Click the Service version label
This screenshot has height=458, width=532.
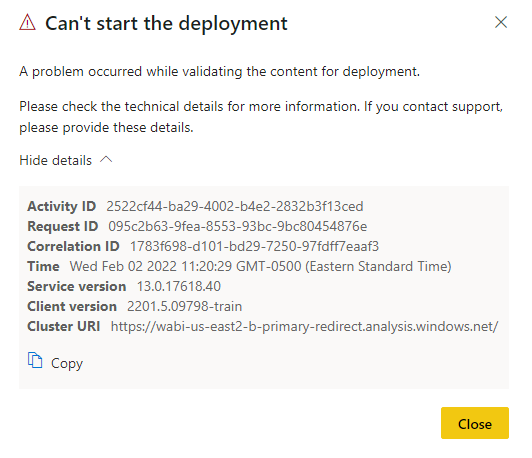coord(77,286)
